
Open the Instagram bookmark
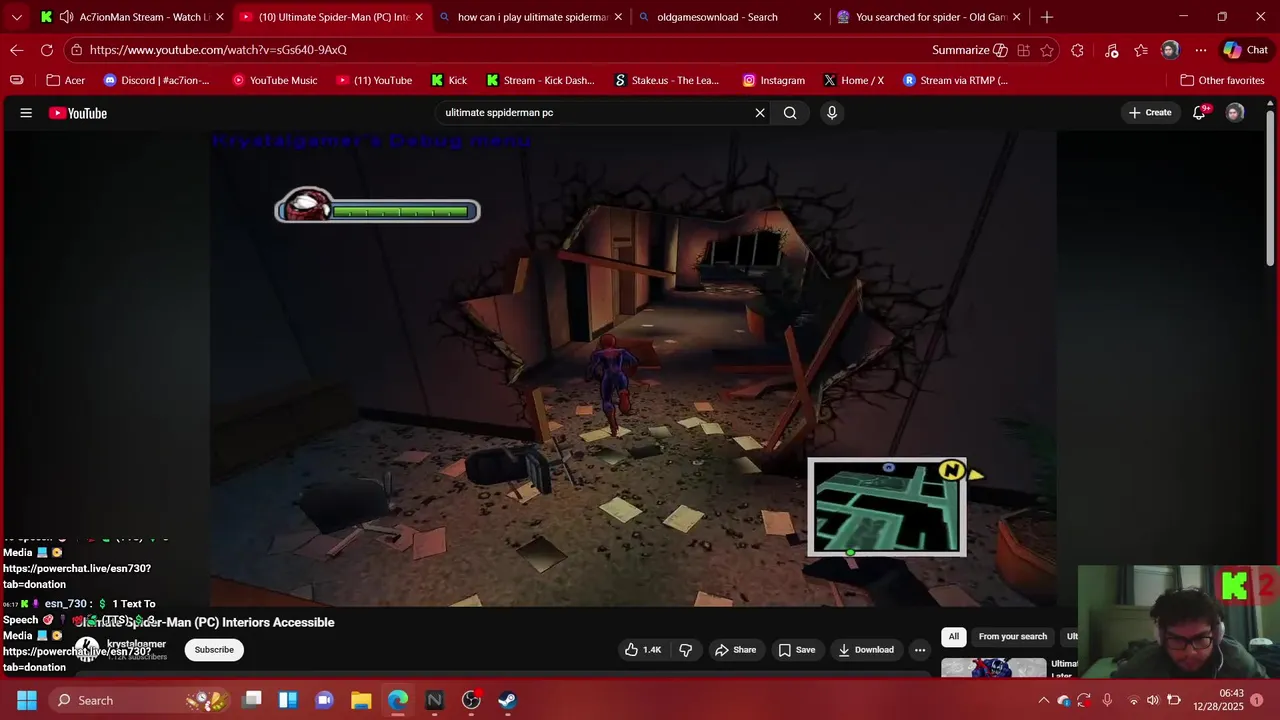point(773,80)
